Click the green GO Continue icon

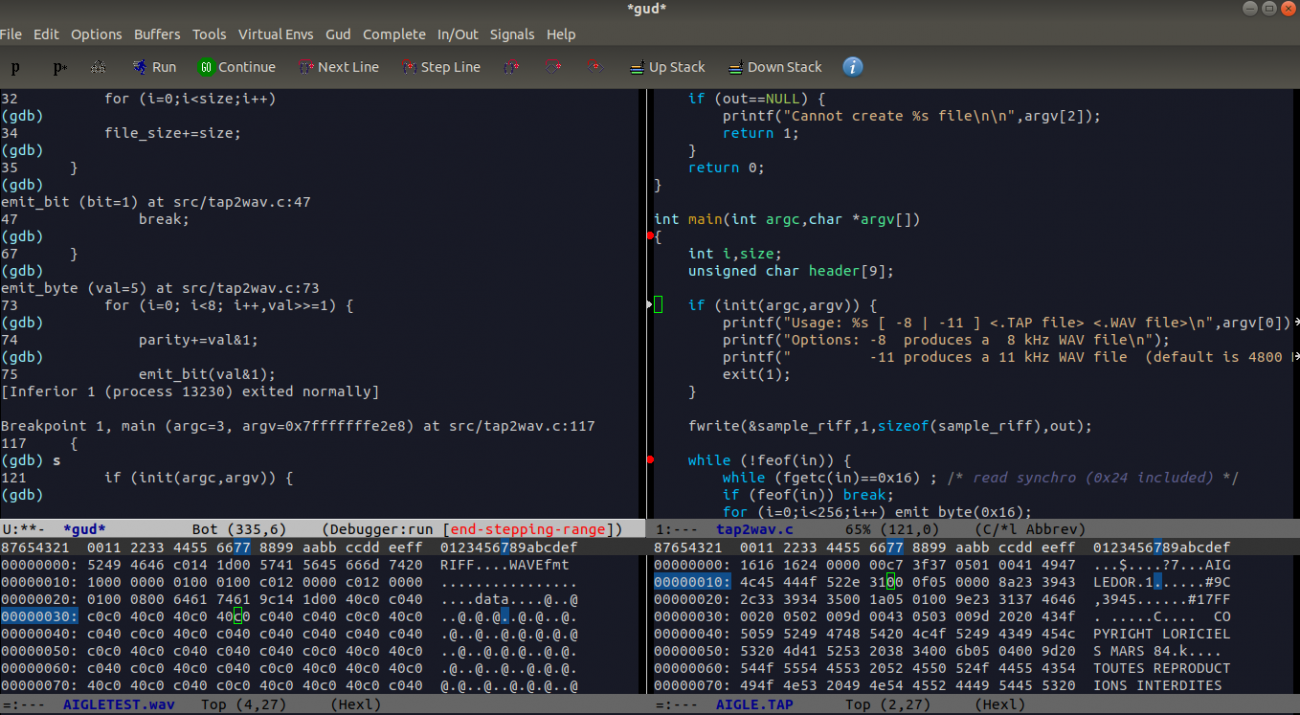point(206,67)
